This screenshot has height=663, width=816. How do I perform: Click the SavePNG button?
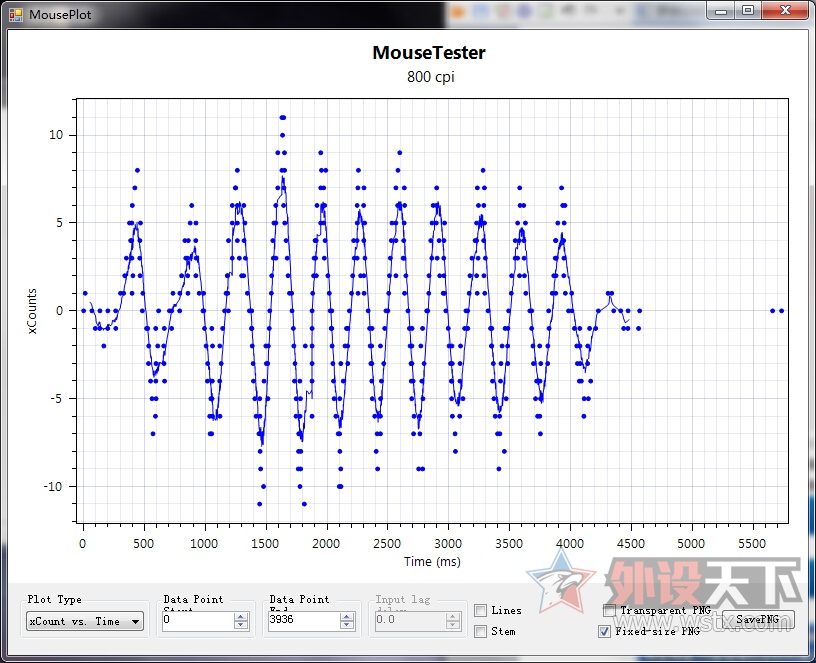[758, 619]
